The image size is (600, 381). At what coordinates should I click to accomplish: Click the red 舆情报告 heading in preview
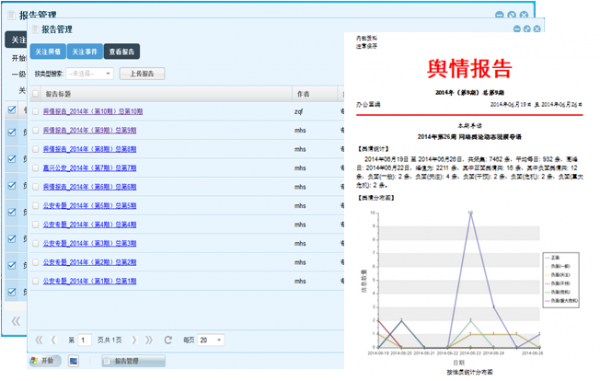tap(470, 69)
